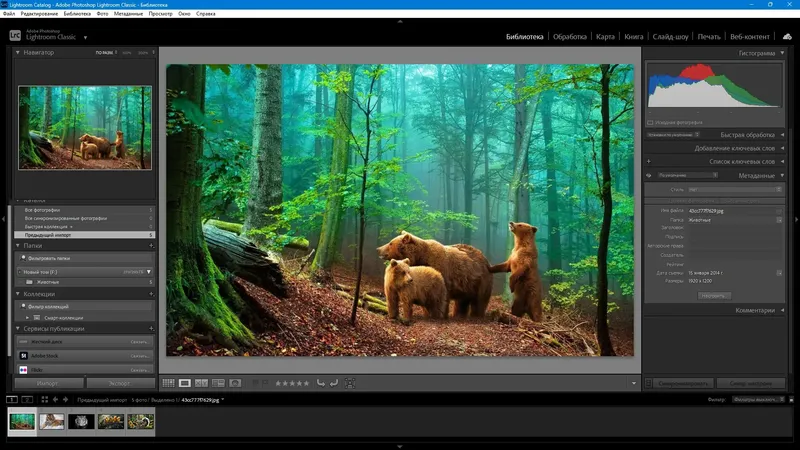Viewport: 800px width, 450px height.
Task: Rotate photo clockwise in the toolbar
Action: pos(334,383)
